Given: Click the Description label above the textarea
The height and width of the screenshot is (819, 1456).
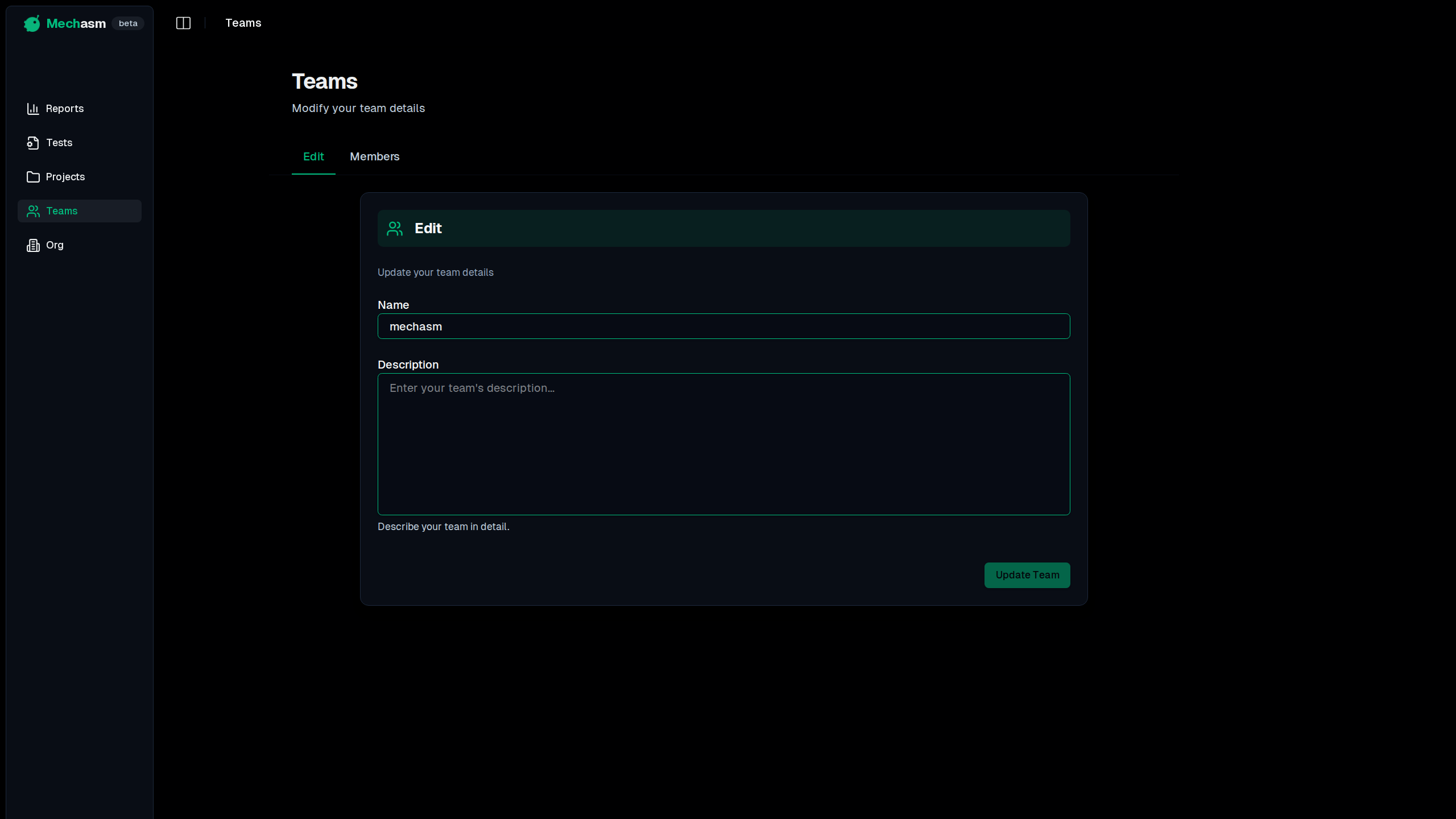Looking at the screenshot, I should pos(408,365).
